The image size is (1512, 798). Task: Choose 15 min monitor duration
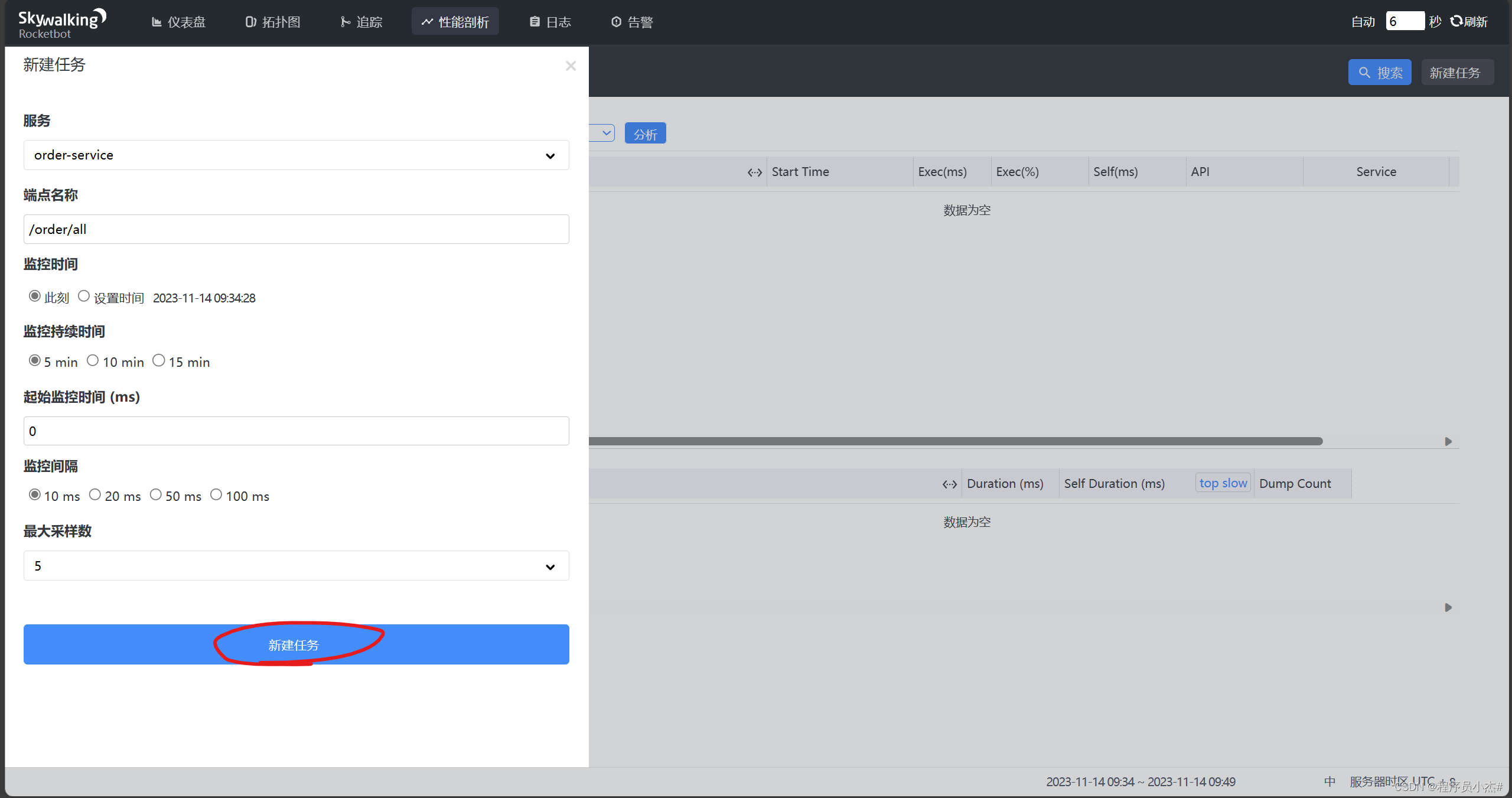159,360
